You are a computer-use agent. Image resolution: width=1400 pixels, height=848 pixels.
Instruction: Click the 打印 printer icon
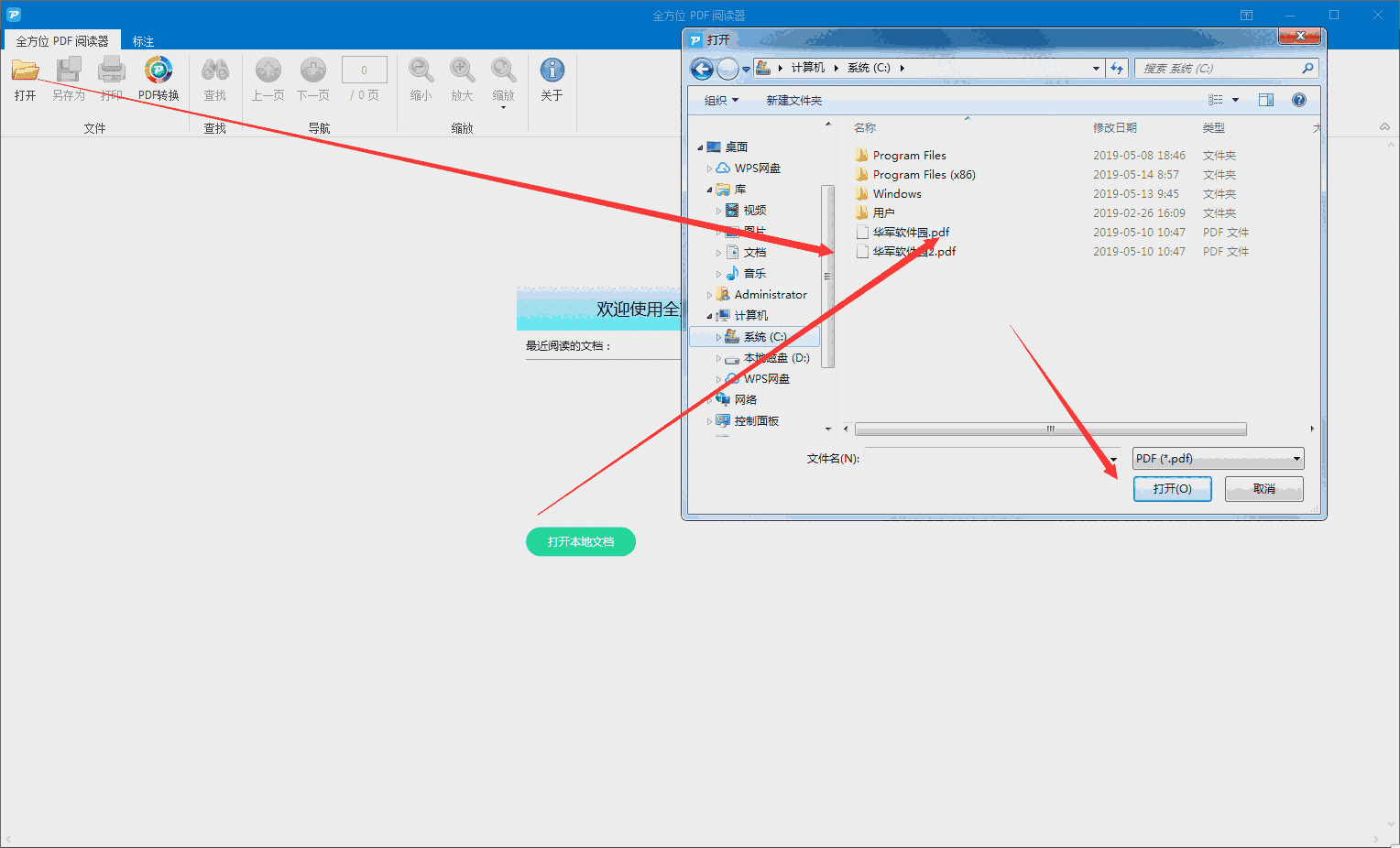[x=112, y=71]
